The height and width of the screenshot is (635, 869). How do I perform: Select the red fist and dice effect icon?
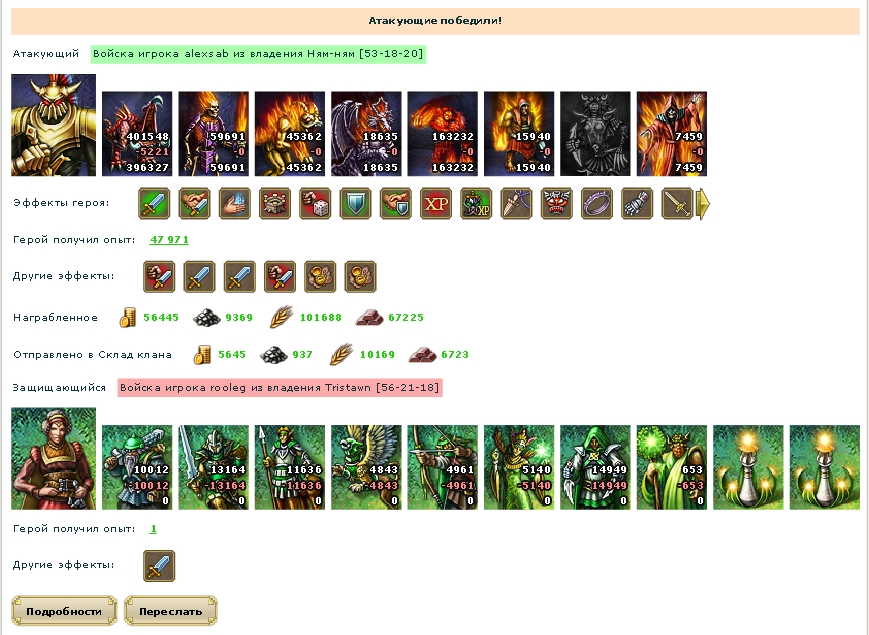(x=315, y=203)
